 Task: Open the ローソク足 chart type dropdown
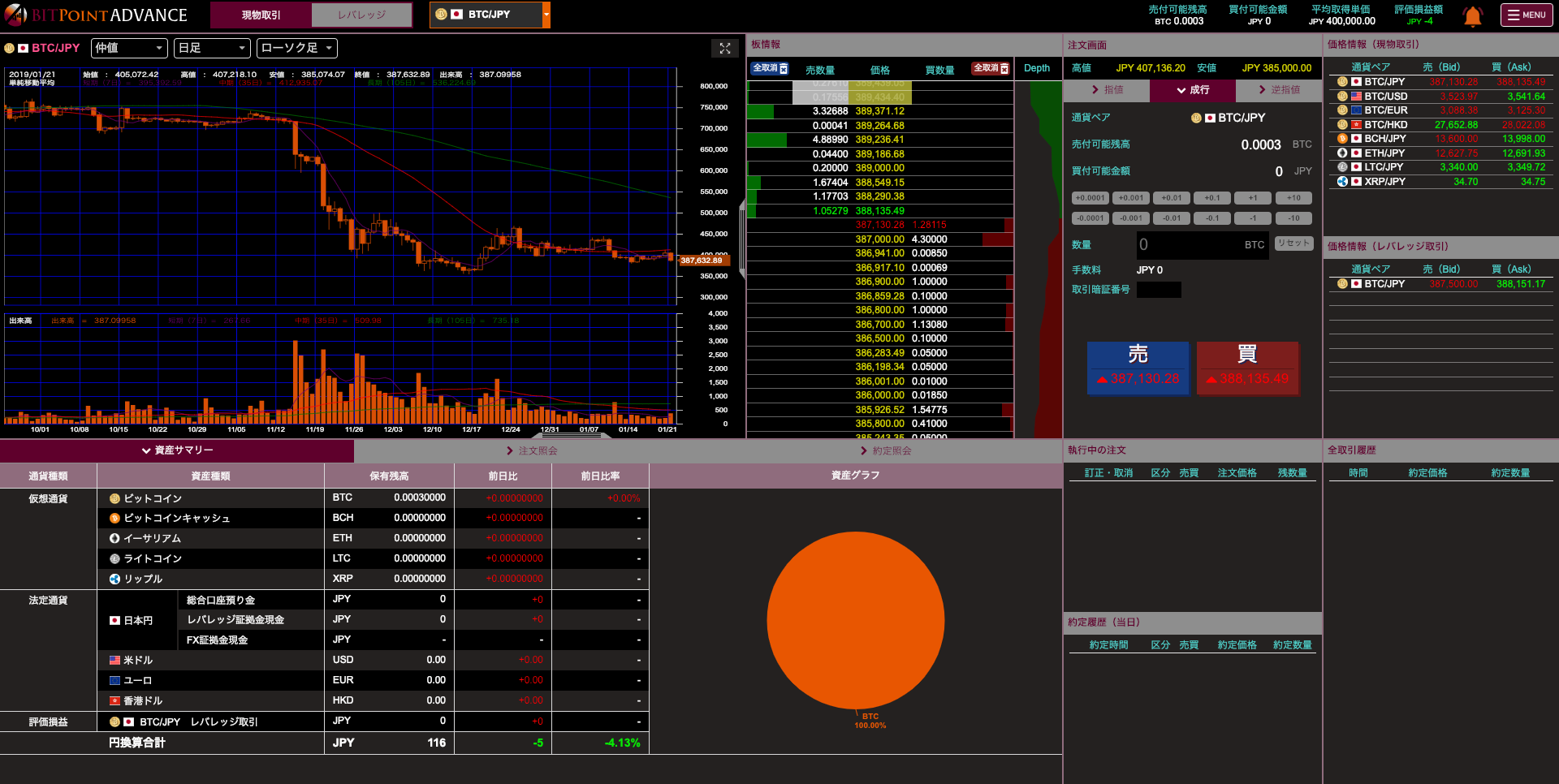click(x=297, y=49)
